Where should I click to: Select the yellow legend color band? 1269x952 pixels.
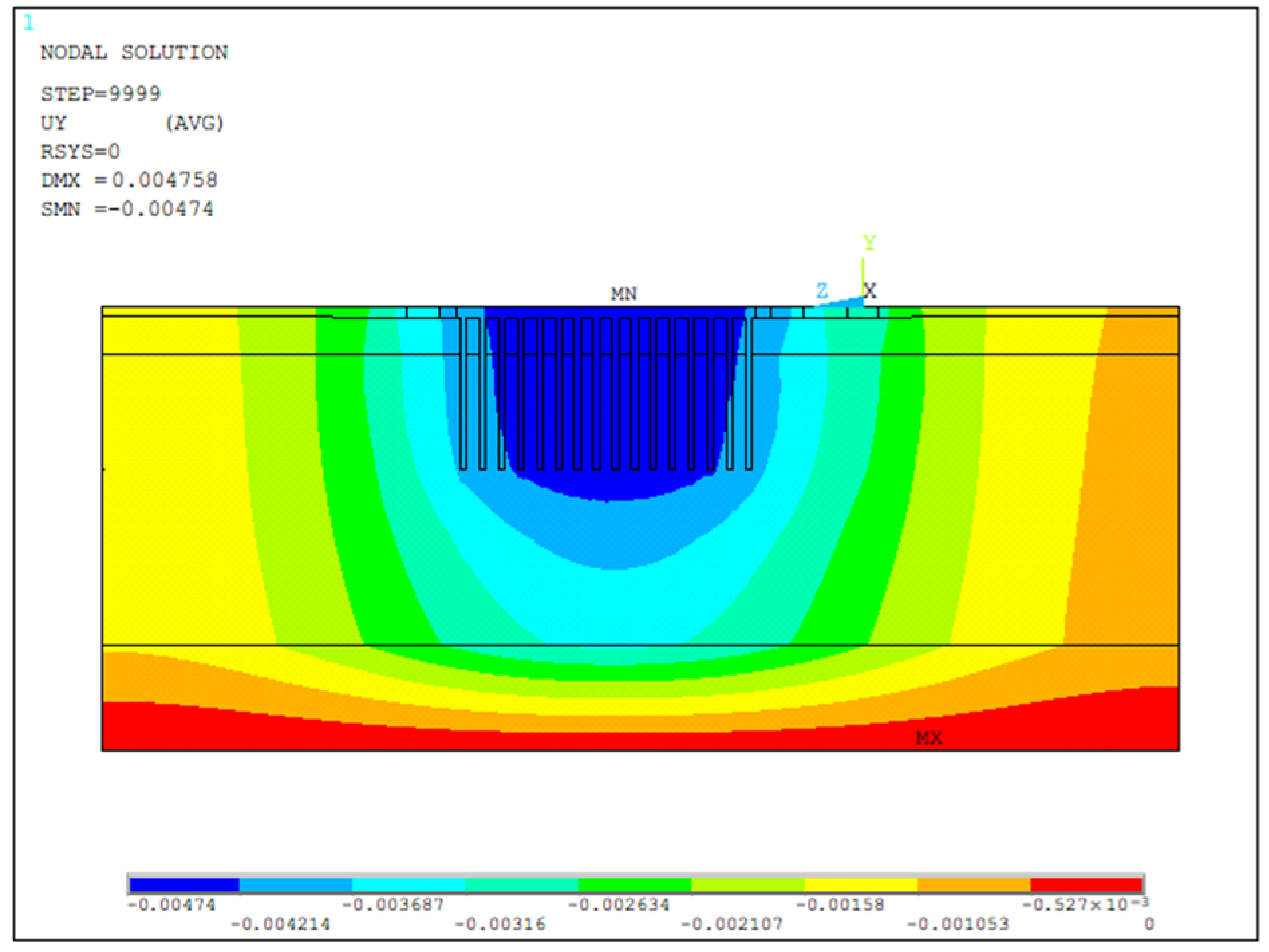click(860, 885)
